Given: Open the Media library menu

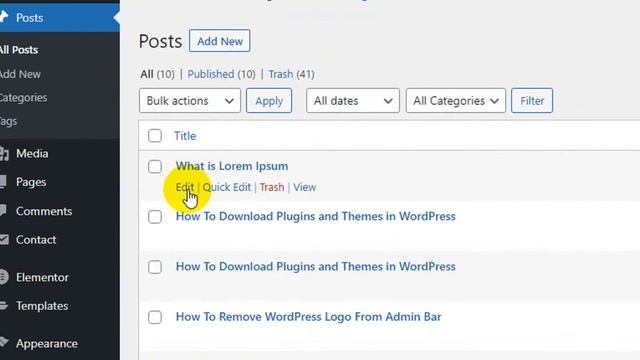Looking at the screenshot, I should (32, 153).
